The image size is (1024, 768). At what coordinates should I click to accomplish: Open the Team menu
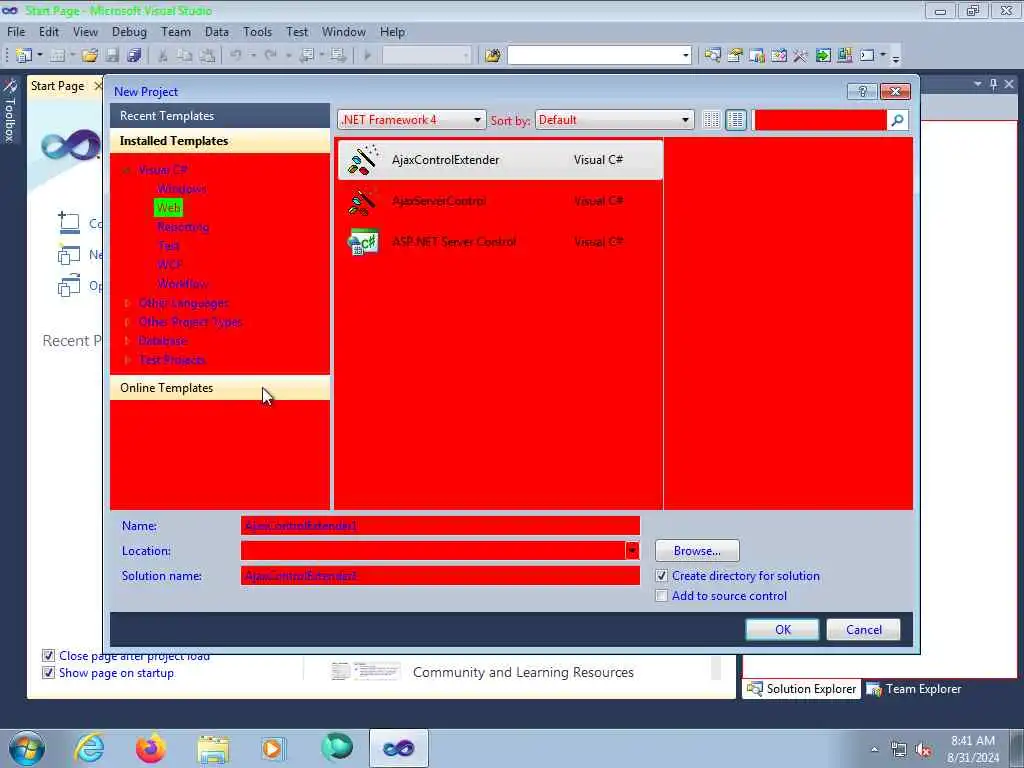(176, 31)
